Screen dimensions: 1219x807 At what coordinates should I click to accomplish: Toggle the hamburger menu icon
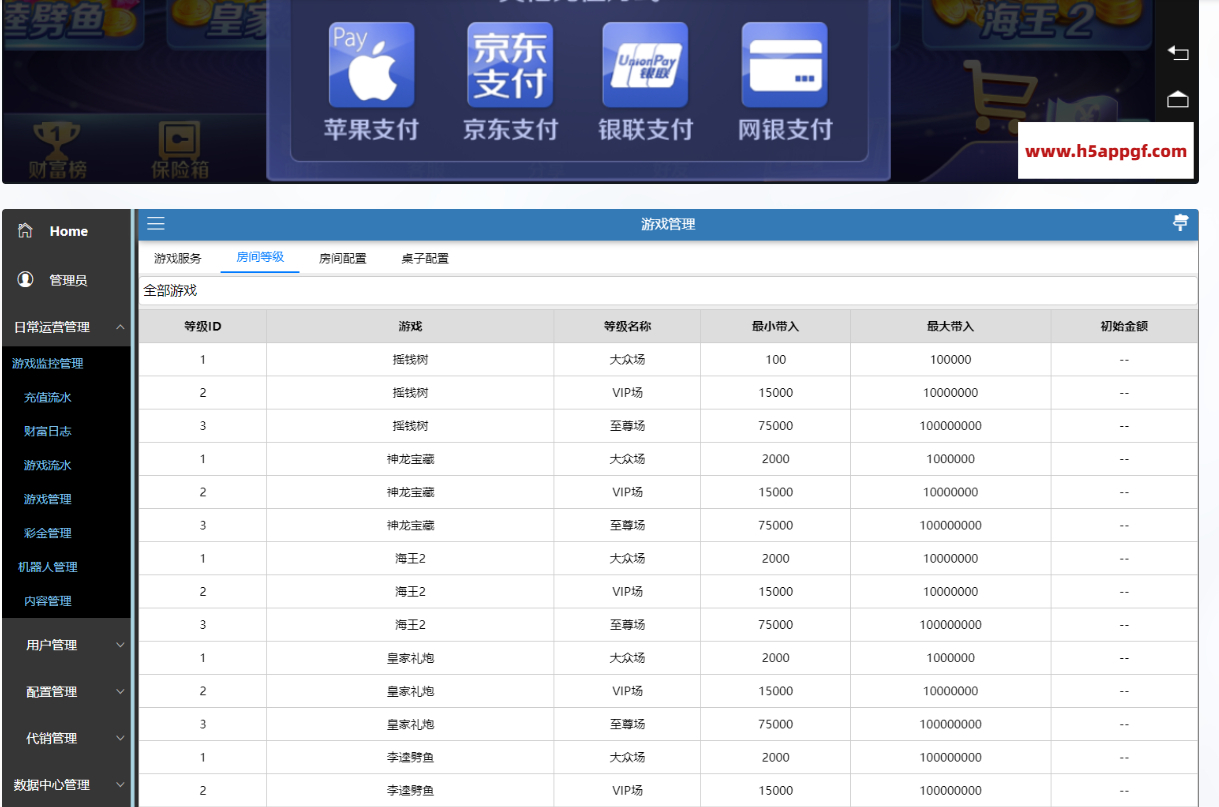pyautogui.click(x=156, y=224)
